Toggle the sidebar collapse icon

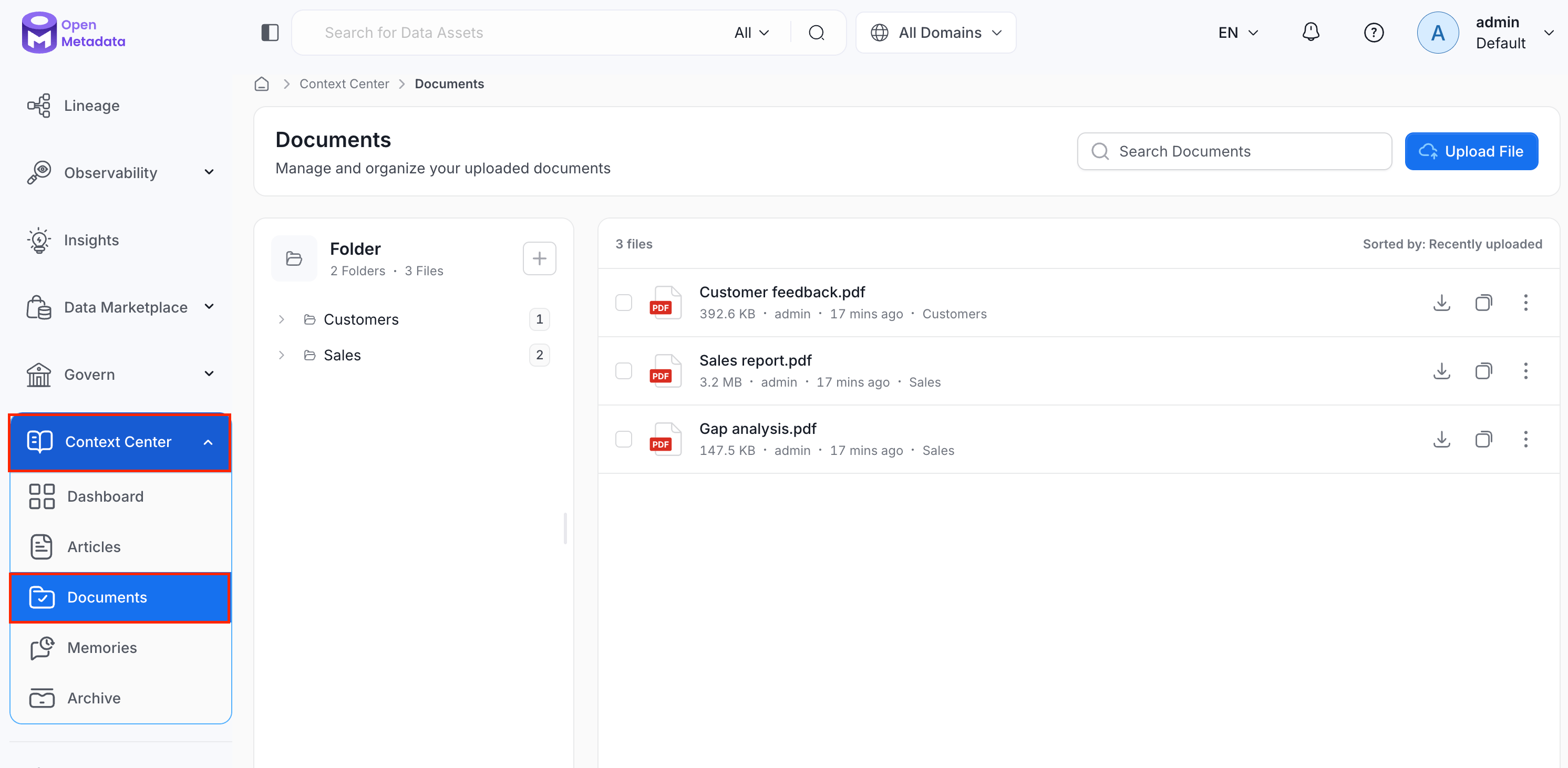point(270,33)
